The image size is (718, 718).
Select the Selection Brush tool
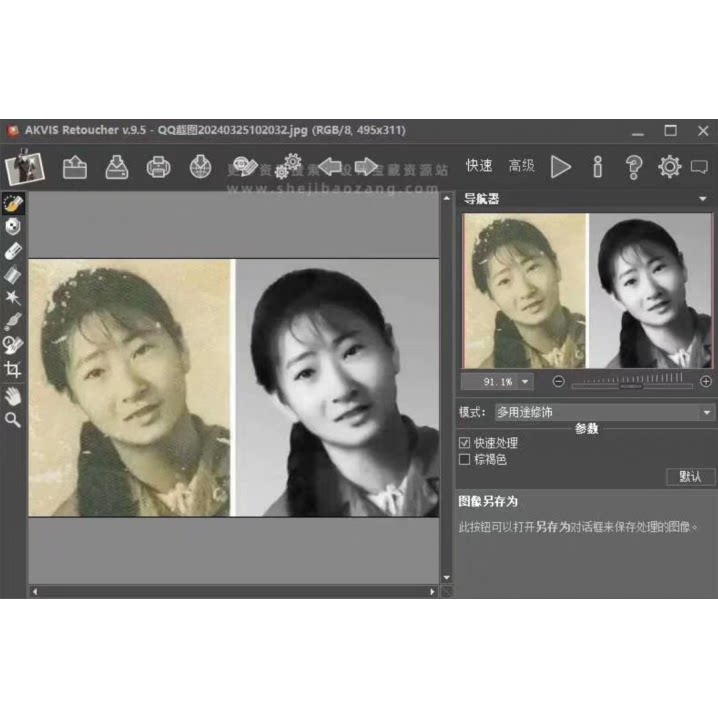pos(13,203)
